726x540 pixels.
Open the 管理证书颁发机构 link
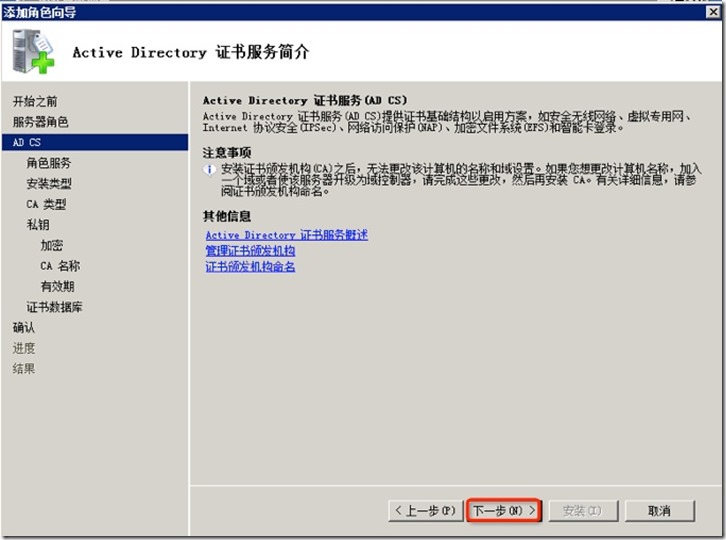coord(250,251)
